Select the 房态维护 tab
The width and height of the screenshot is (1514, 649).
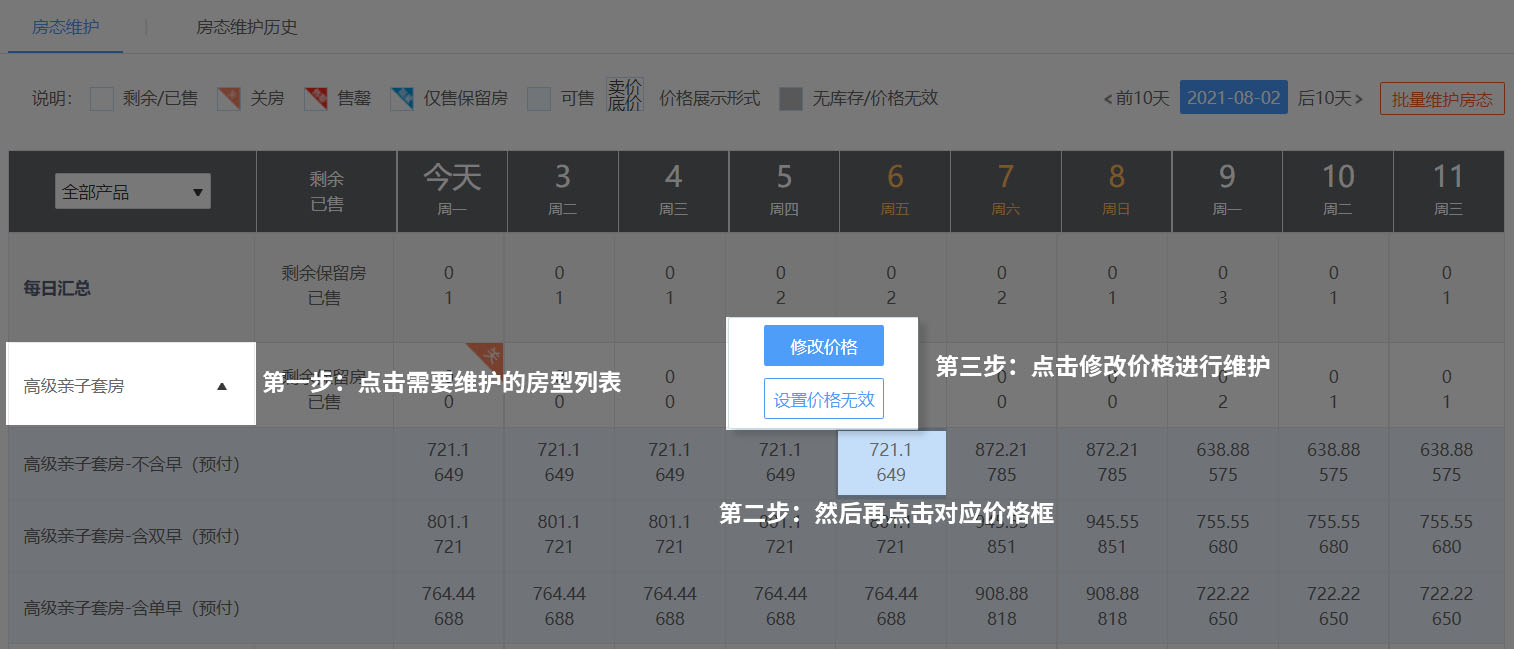click(65, 27)
